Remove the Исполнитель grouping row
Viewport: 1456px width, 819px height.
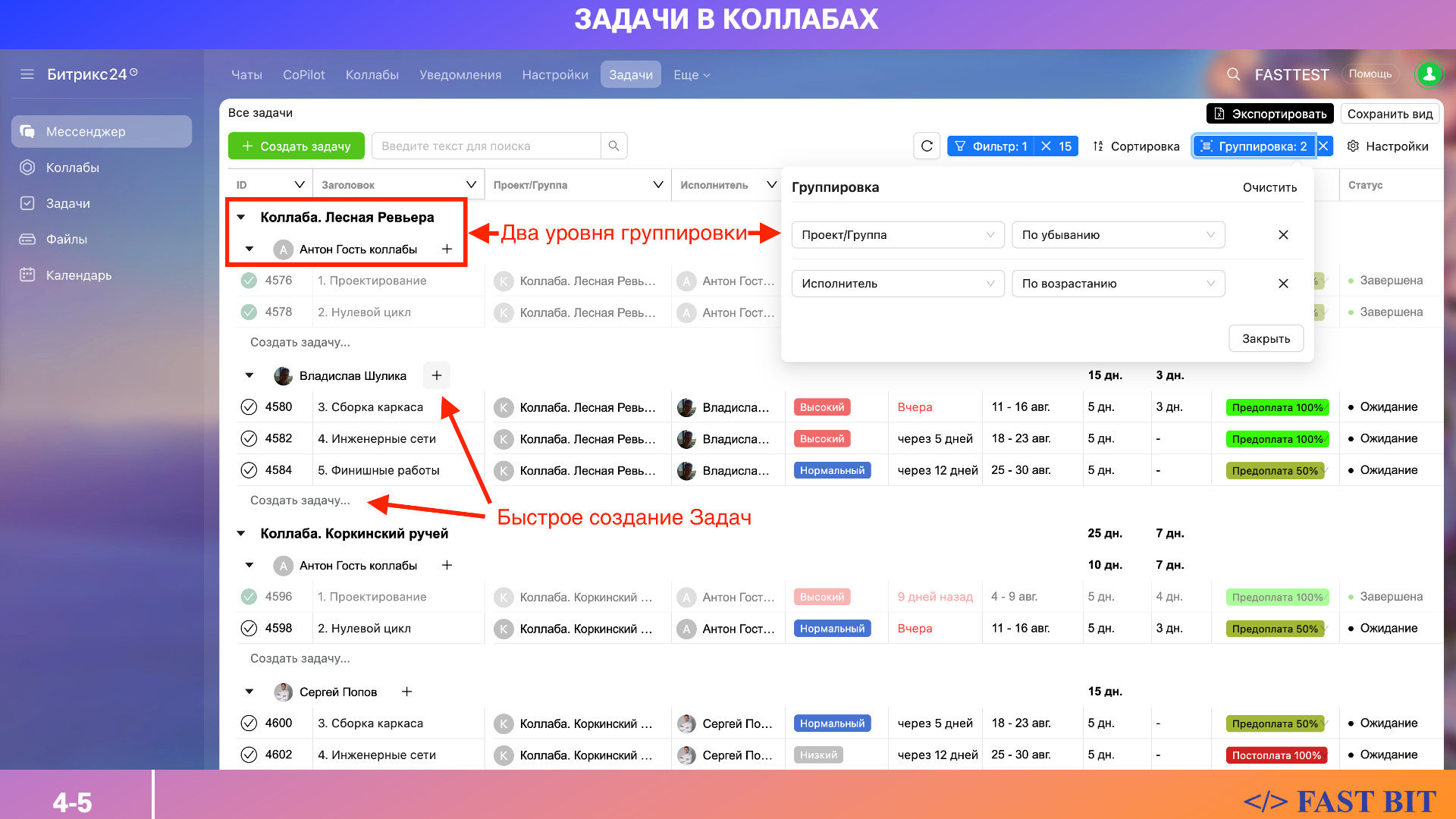[x=1283, y=284]
